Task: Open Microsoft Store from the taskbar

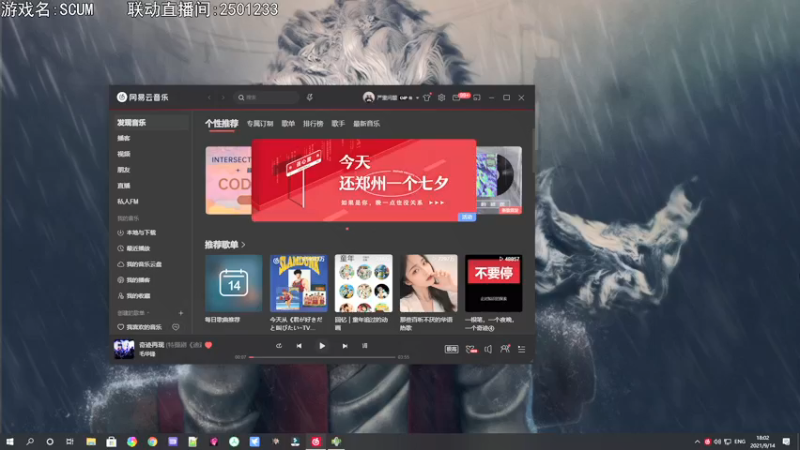Action: pos(111,441)
